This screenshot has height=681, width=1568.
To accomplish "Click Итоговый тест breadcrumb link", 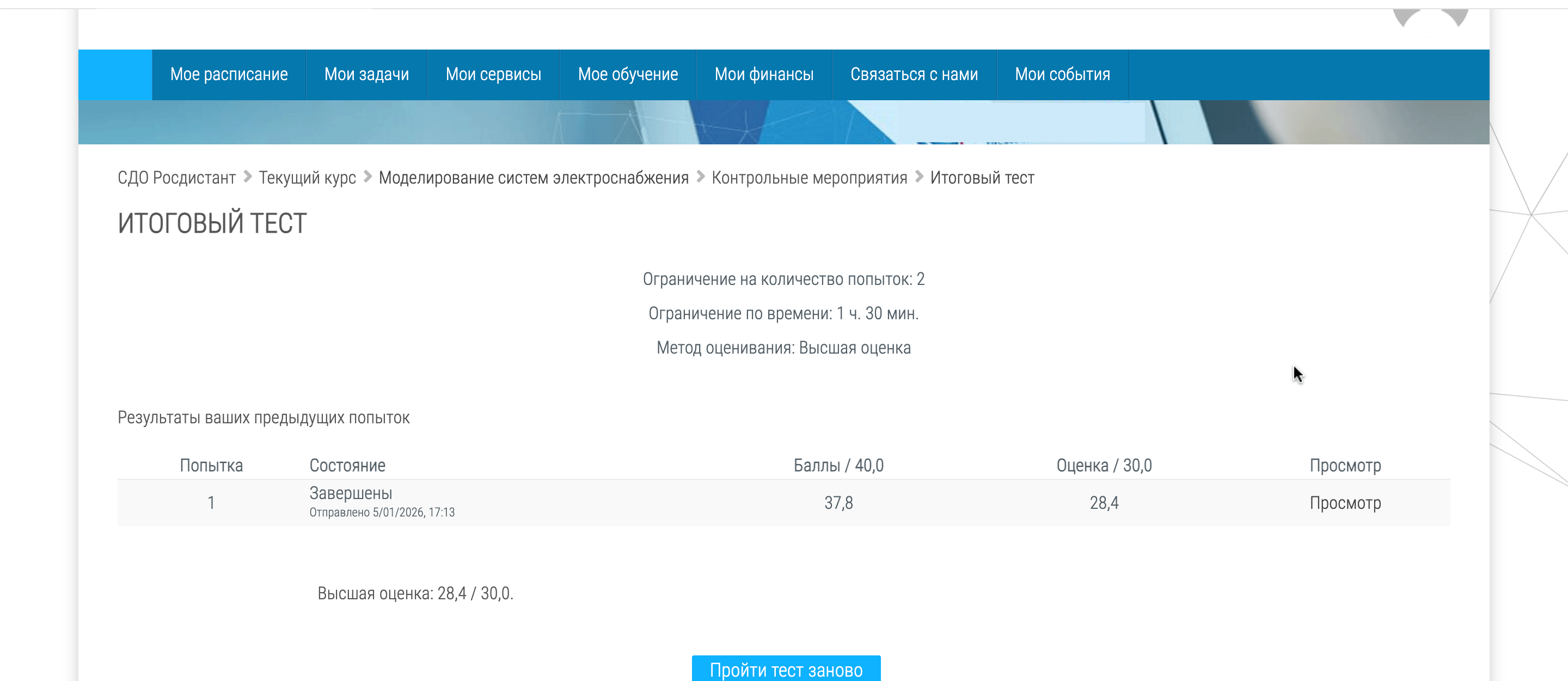I will click(982, 178).
